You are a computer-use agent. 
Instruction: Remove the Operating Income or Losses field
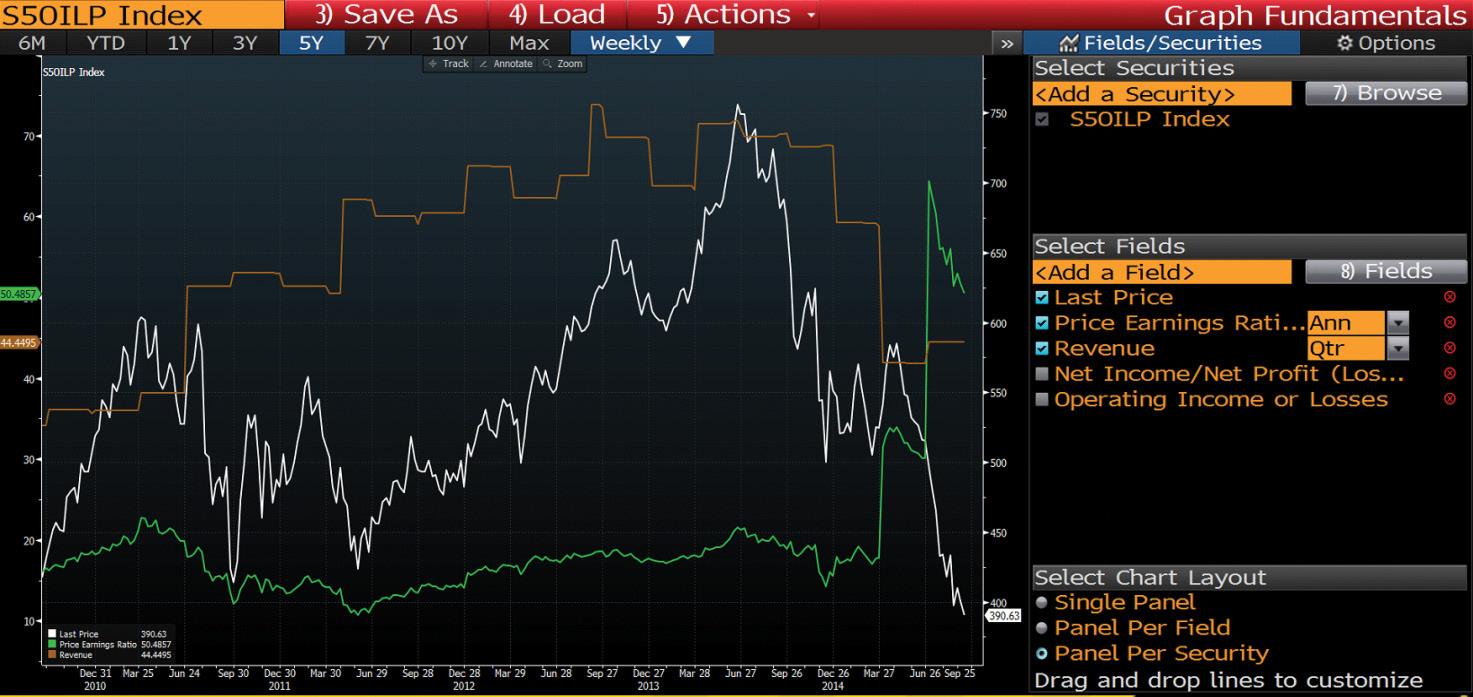pyautogui.click(x=1449, y=398)
